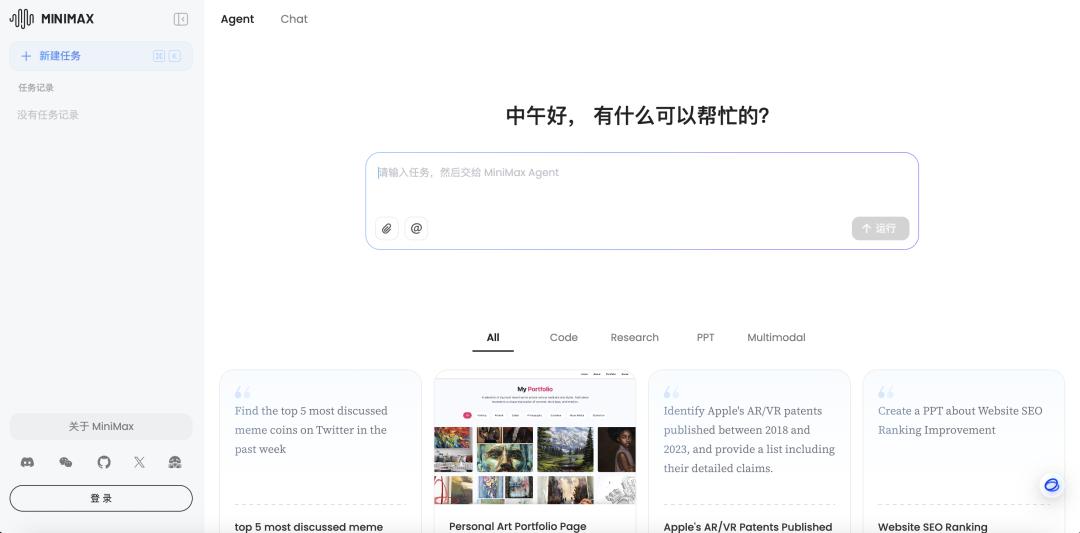Open the Multimodal examples tab

pyautogui.click(x=776, y=337)
